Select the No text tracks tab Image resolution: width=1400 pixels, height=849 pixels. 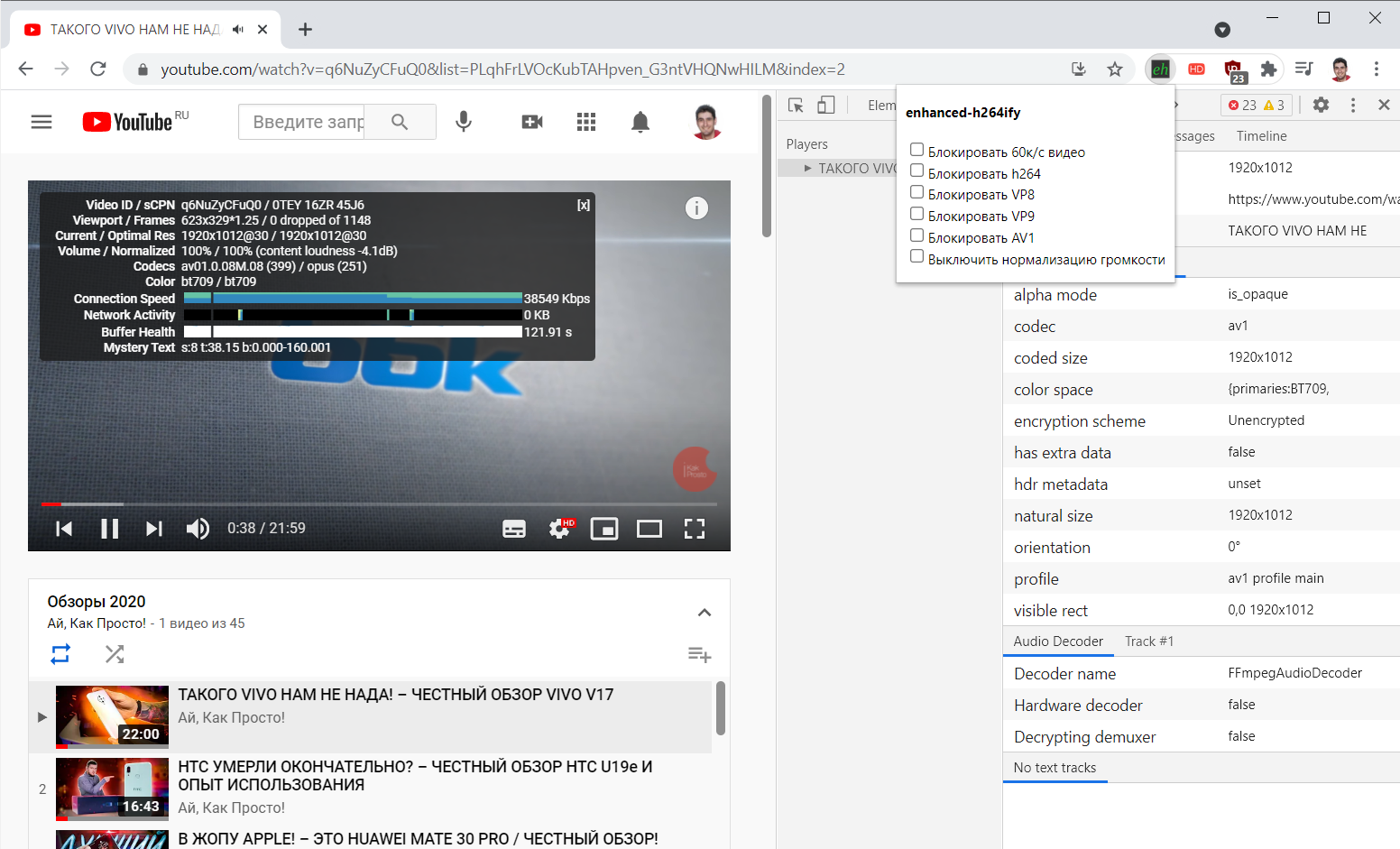click(1055, 768)
